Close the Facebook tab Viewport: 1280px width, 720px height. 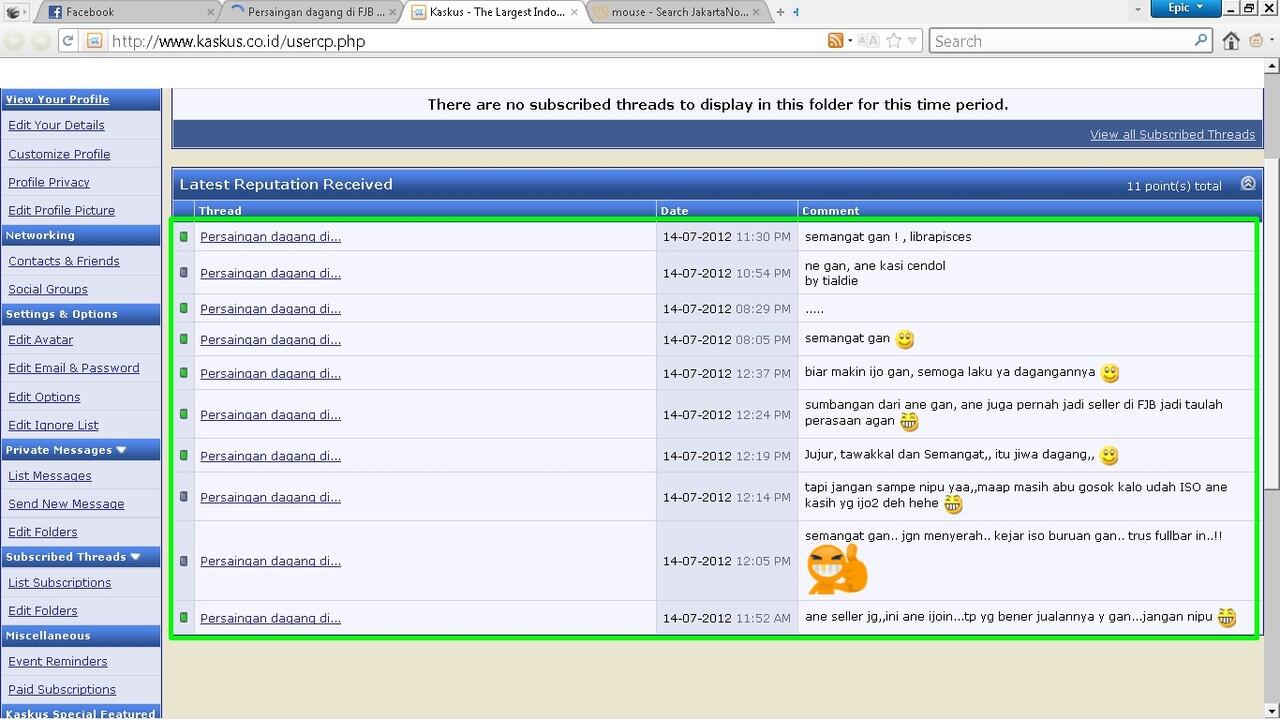[x=211, y=12]
